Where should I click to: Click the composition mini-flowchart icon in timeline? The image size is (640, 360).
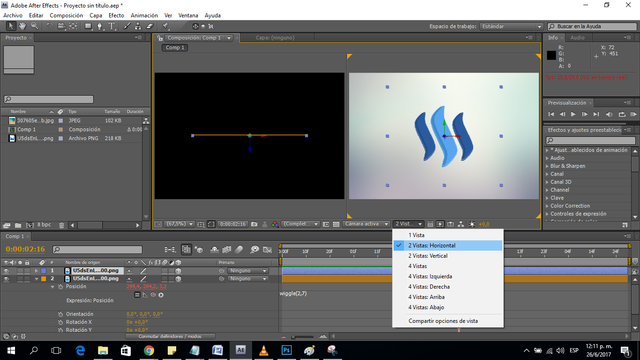click(x=170, y=249)
